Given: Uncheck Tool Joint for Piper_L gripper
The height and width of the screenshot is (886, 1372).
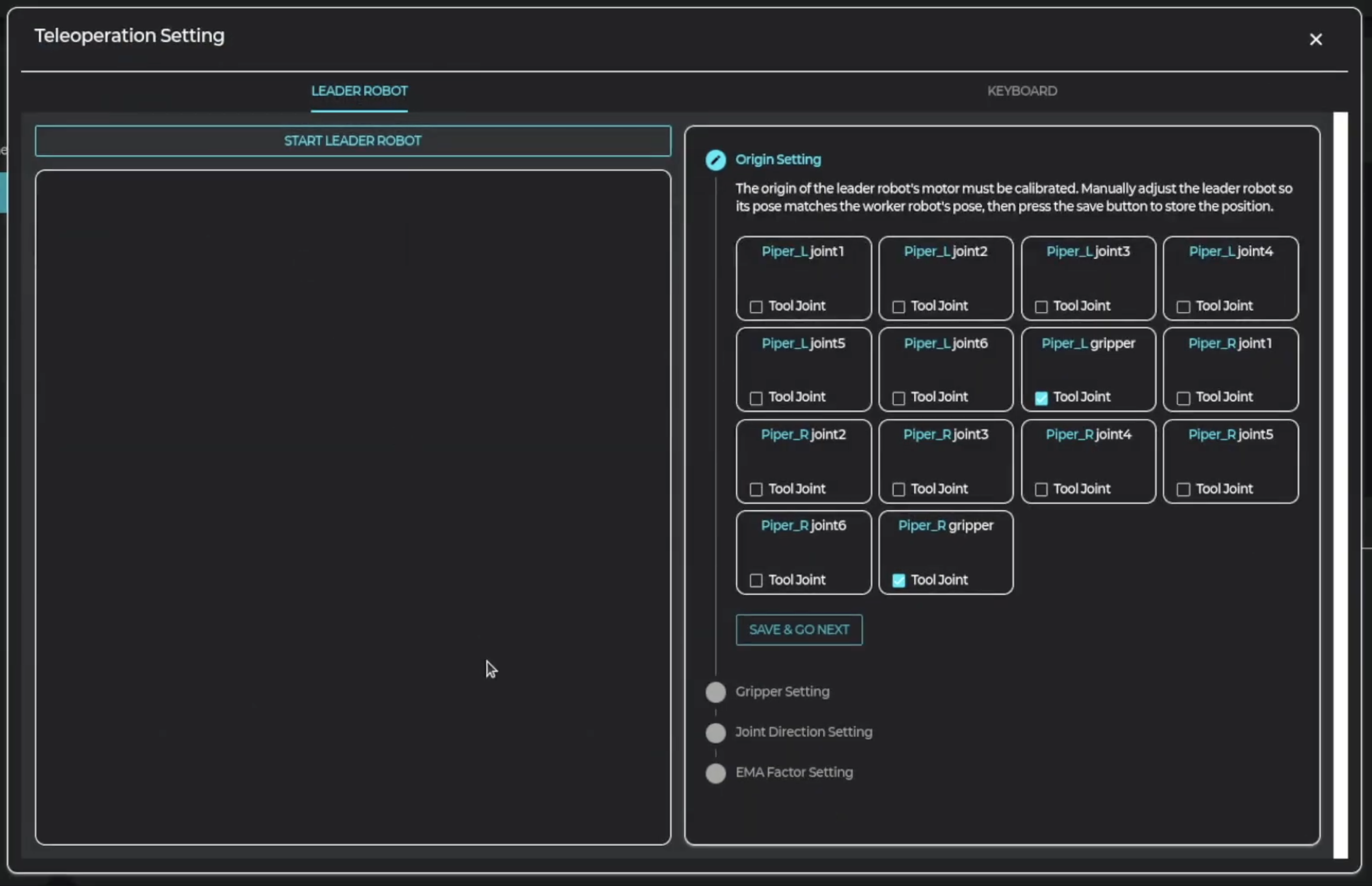Looking at the screenshot, I should coord(1041,398).
